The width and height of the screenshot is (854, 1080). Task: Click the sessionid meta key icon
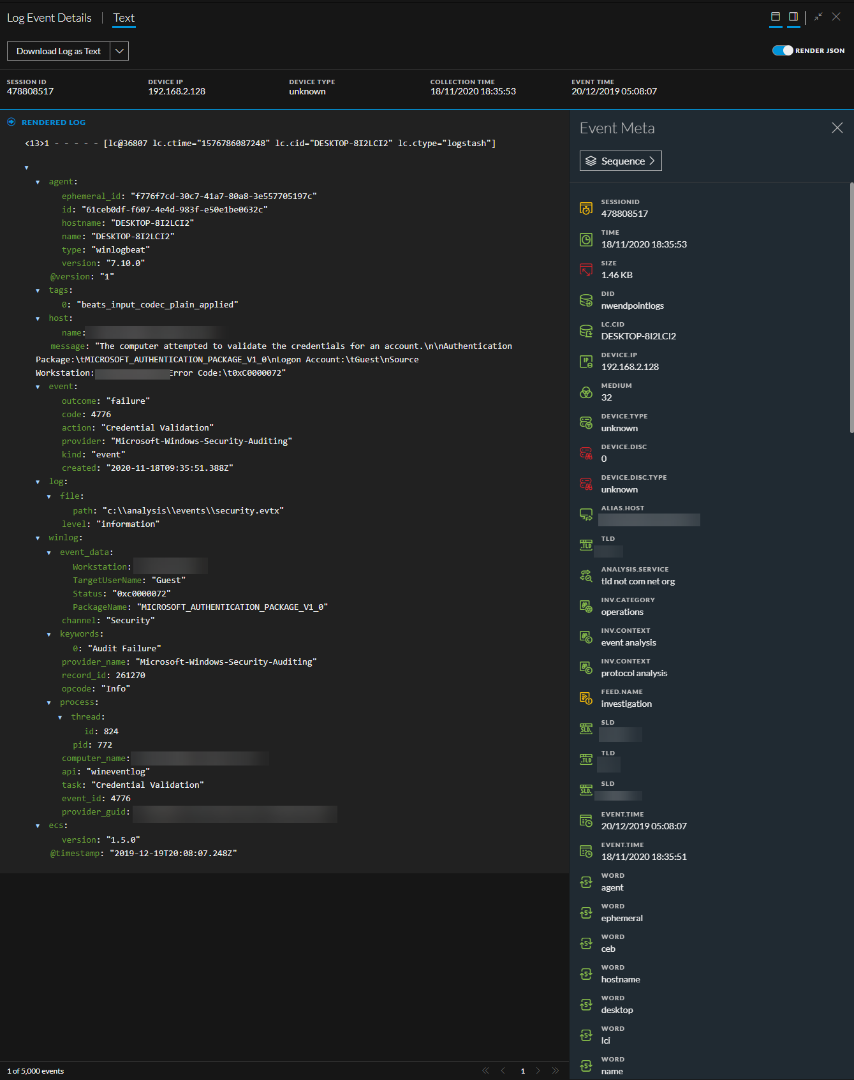(x=586, y=208)
